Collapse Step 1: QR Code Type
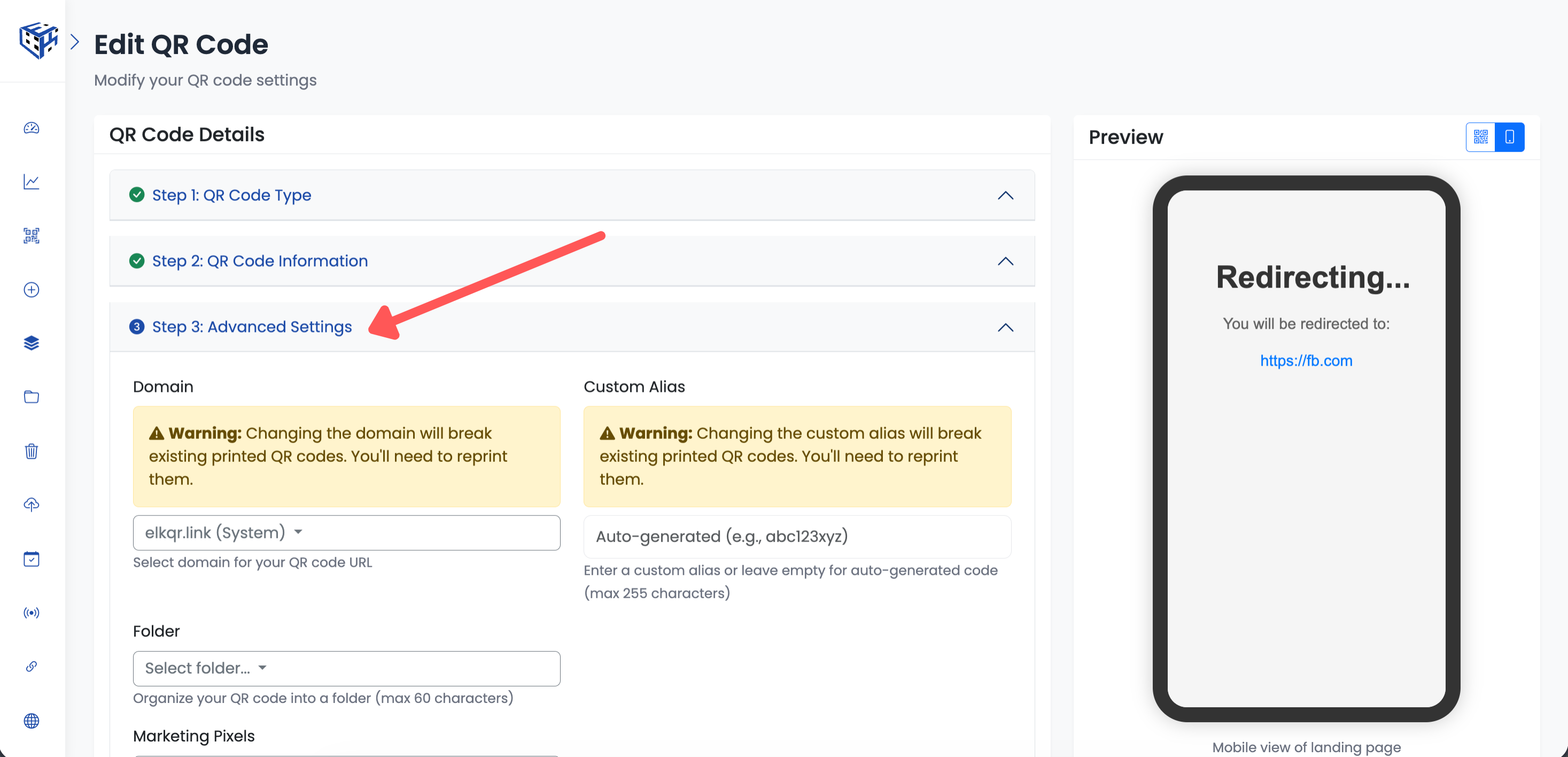Viewport: 1568px width, 757px height. pyautogui.click(x=1005, y=196)
